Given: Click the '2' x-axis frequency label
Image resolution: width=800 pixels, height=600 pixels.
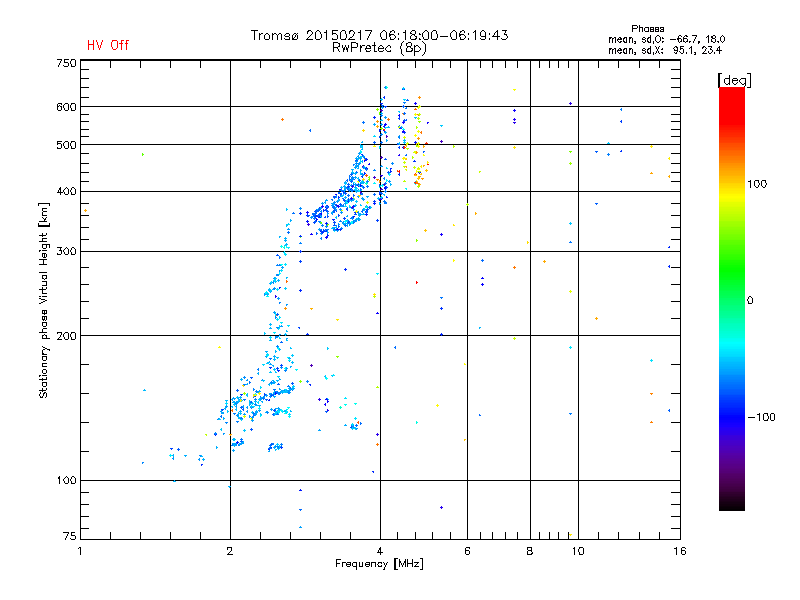Looking at the screenshot, I should pos(230,551).
